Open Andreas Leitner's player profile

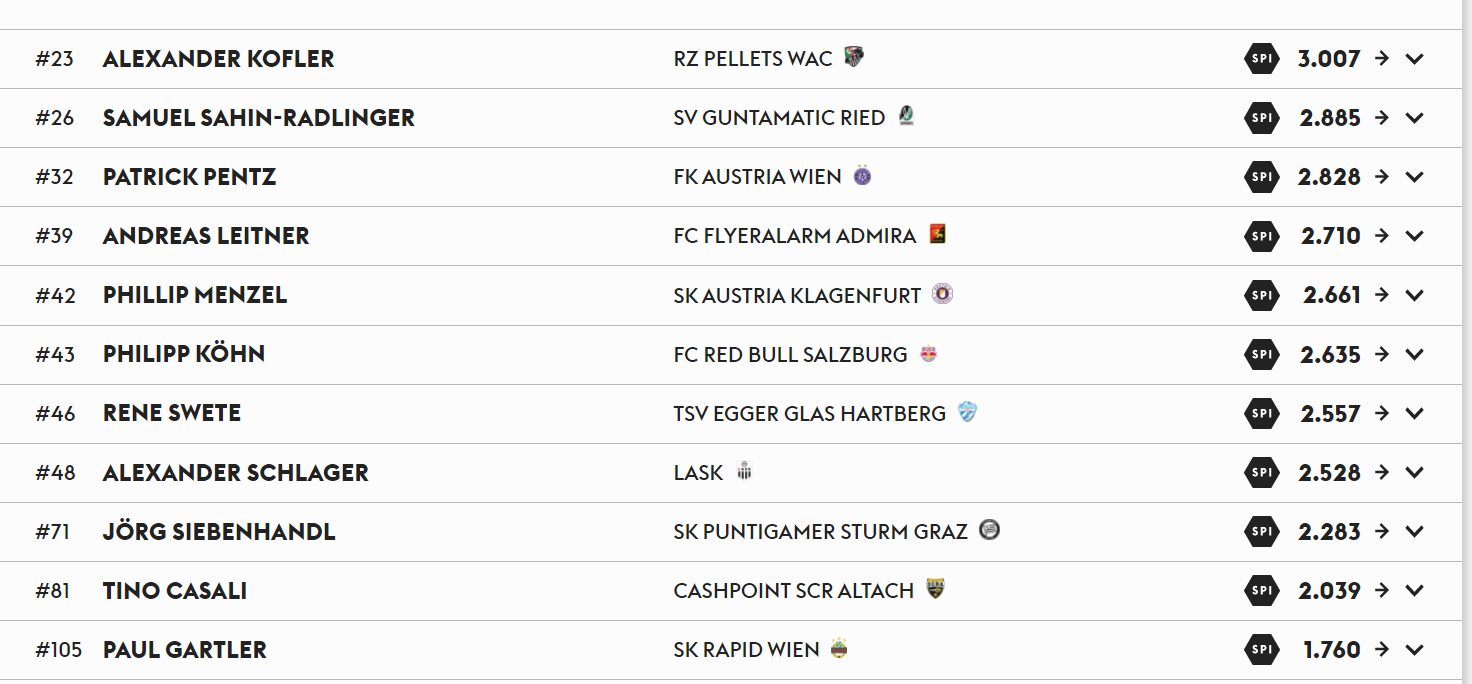206,236
